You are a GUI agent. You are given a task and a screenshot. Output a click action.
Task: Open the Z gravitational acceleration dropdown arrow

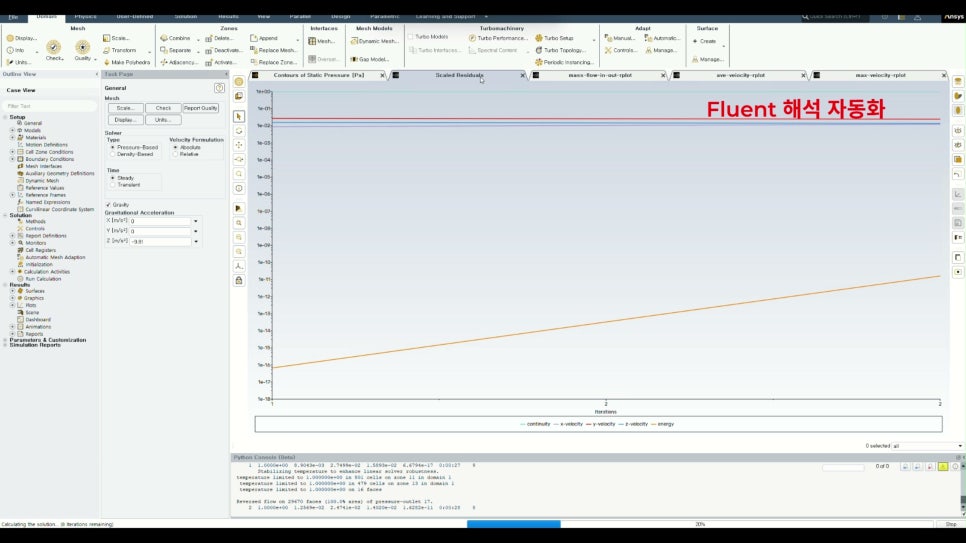point(196,242)
